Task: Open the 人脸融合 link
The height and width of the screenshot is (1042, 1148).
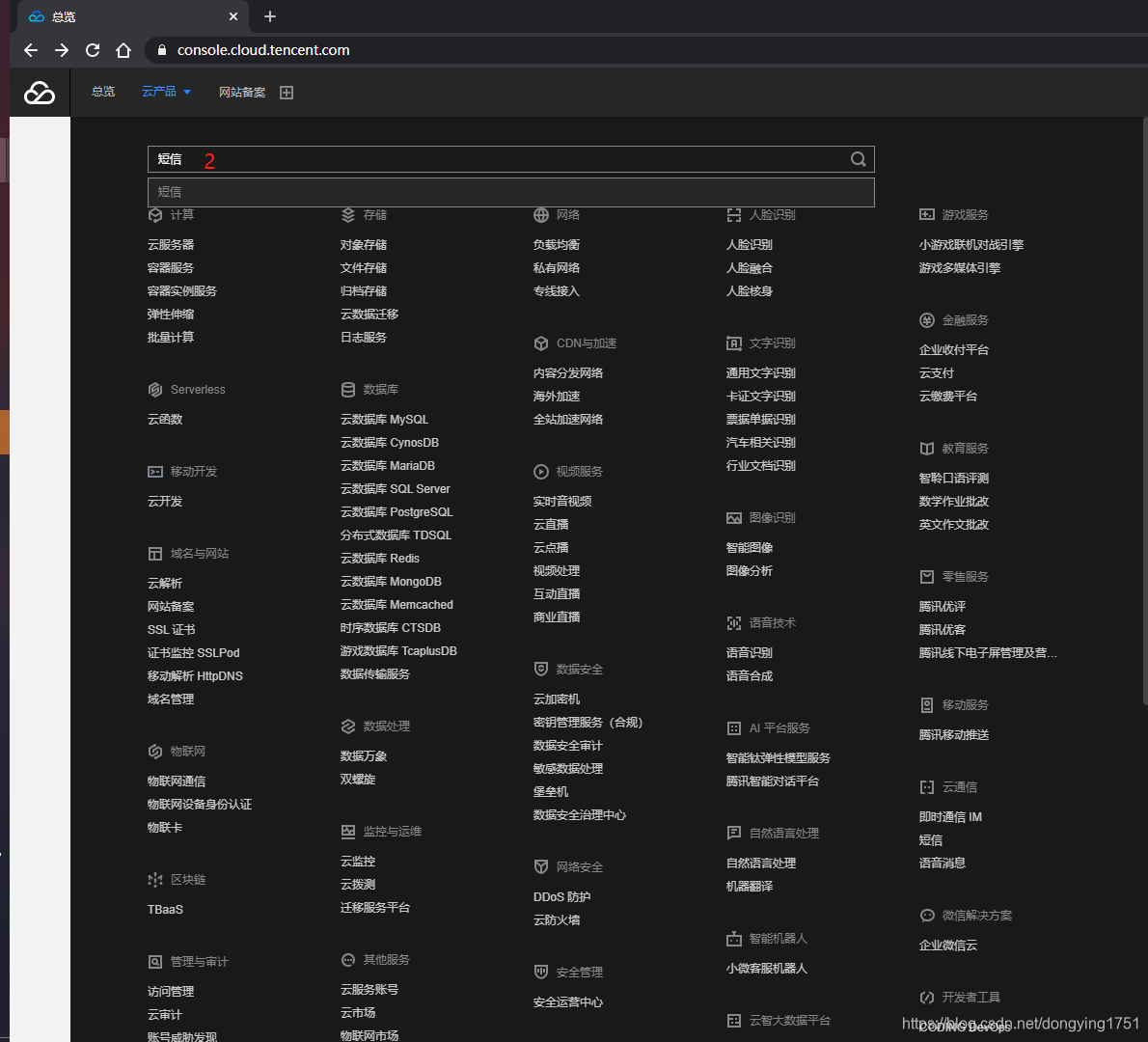Action: click(749, 268)
